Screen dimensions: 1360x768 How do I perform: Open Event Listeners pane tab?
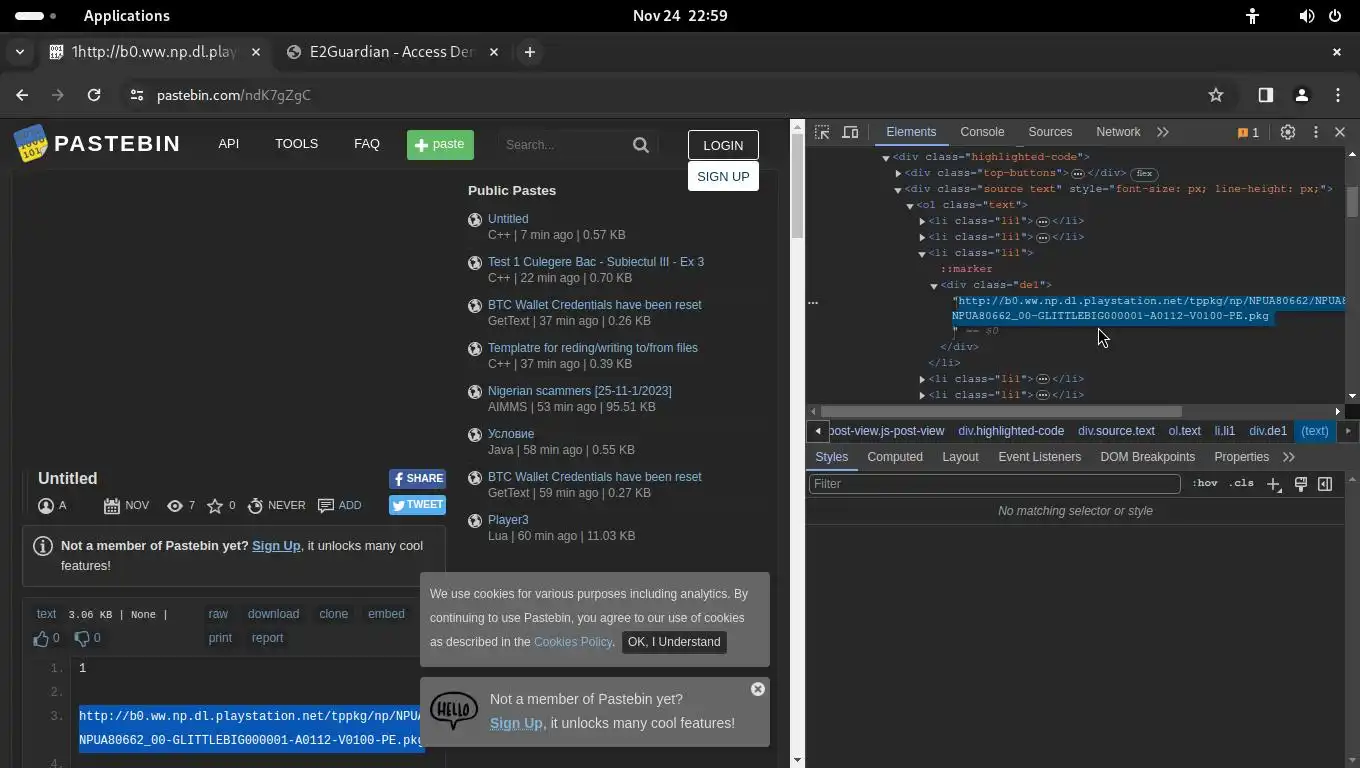pyautogui.click(x=1039, y=457)
